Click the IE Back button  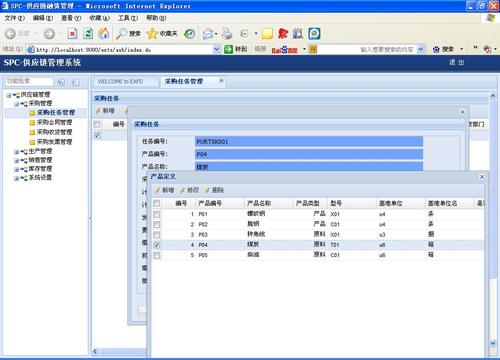10,33
